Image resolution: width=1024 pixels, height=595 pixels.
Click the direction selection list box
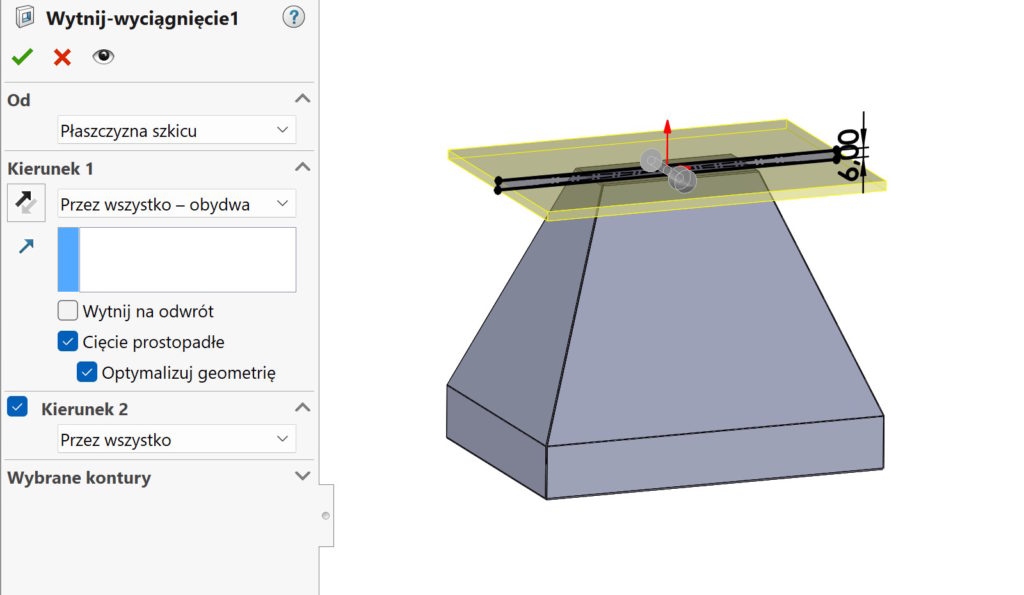(176, 258)
